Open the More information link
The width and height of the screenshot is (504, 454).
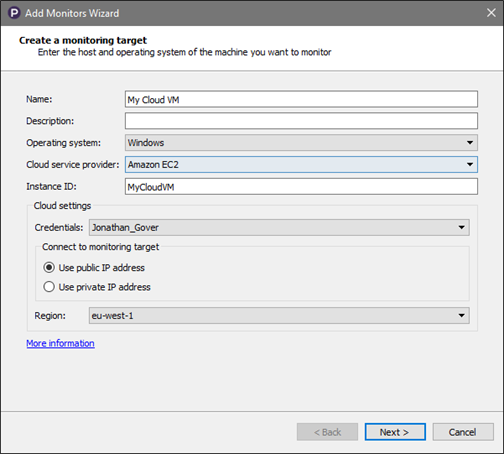click(60, 343)
